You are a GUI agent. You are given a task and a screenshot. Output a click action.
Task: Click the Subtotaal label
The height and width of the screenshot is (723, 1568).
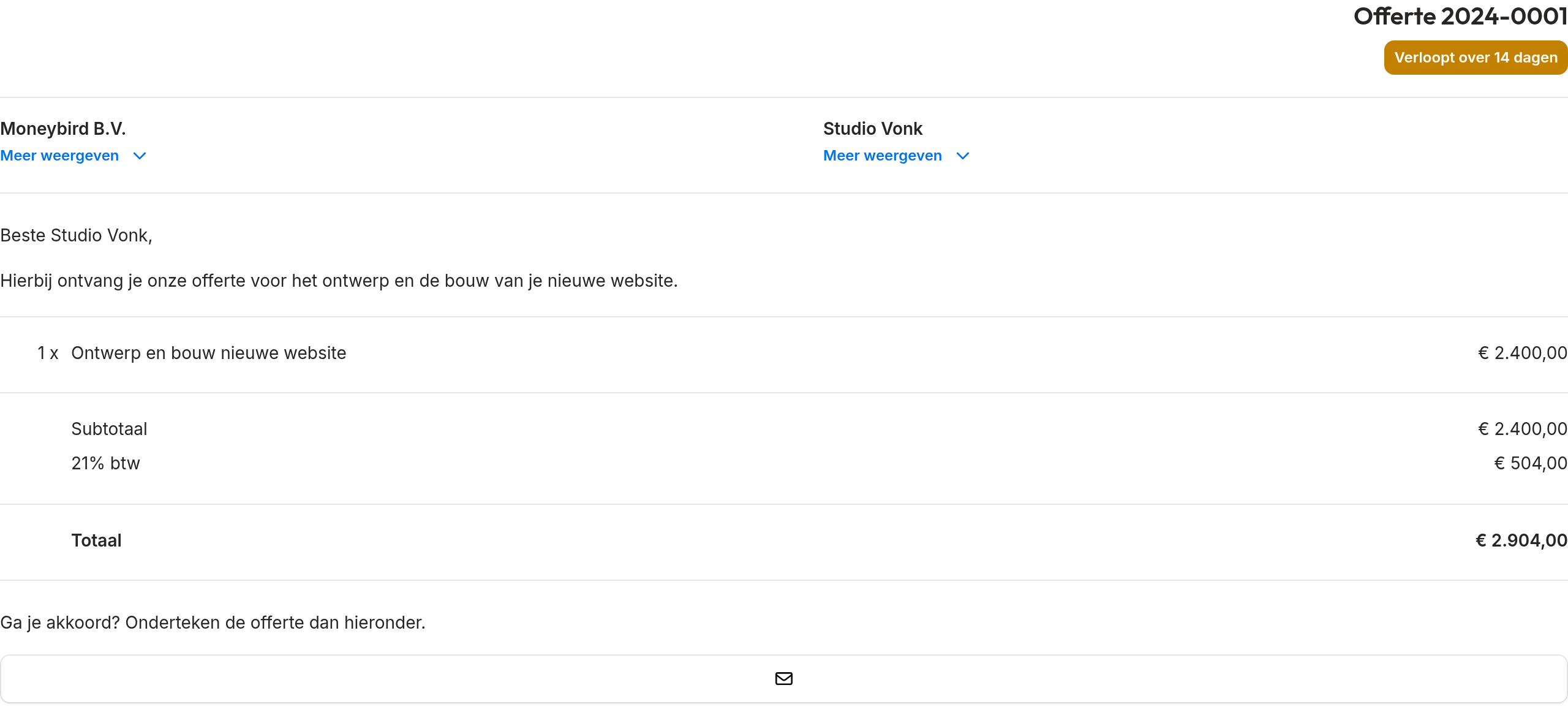pos(109,429)
